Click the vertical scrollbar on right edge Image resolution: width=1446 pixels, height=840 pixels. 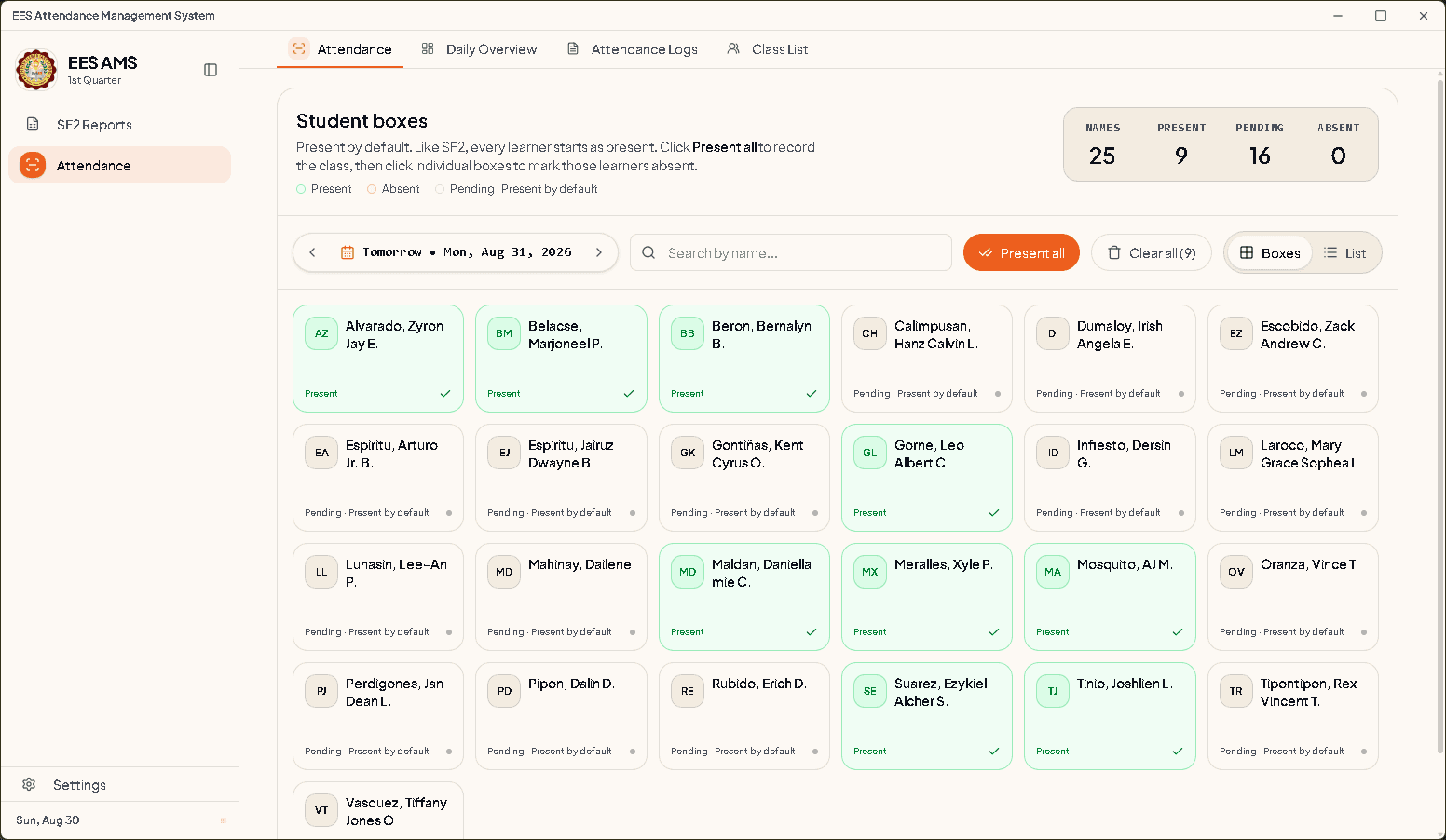tap(1440, 414)
